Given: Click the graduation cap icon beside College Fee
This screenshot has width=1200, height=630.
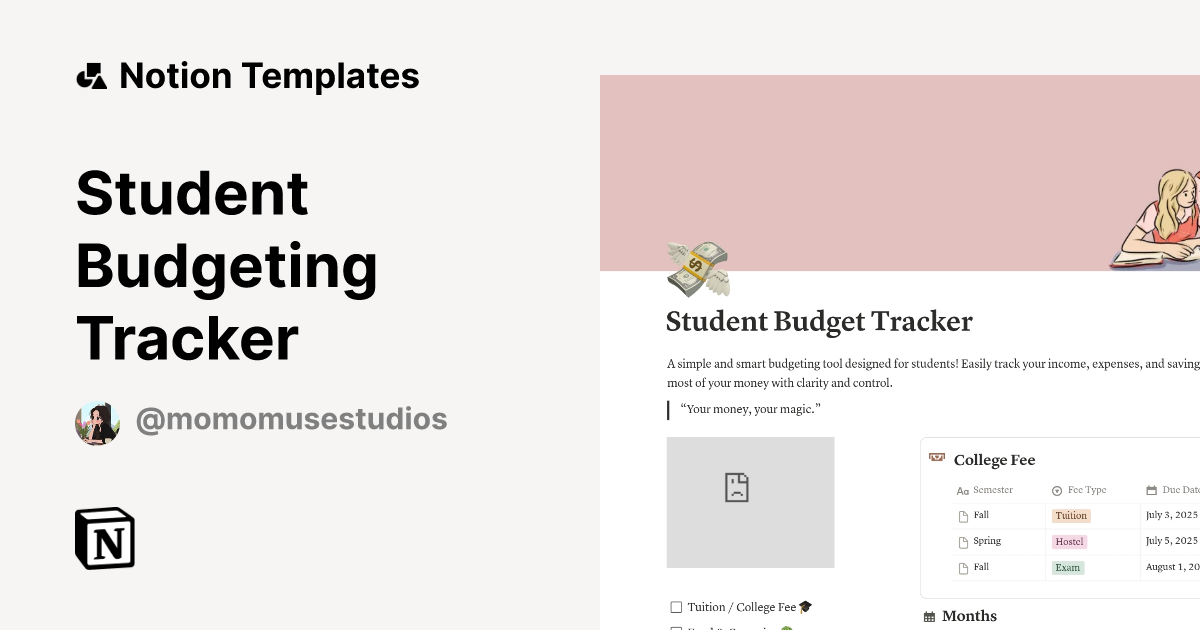Looking at the screenshot, I should click(937, 458).
